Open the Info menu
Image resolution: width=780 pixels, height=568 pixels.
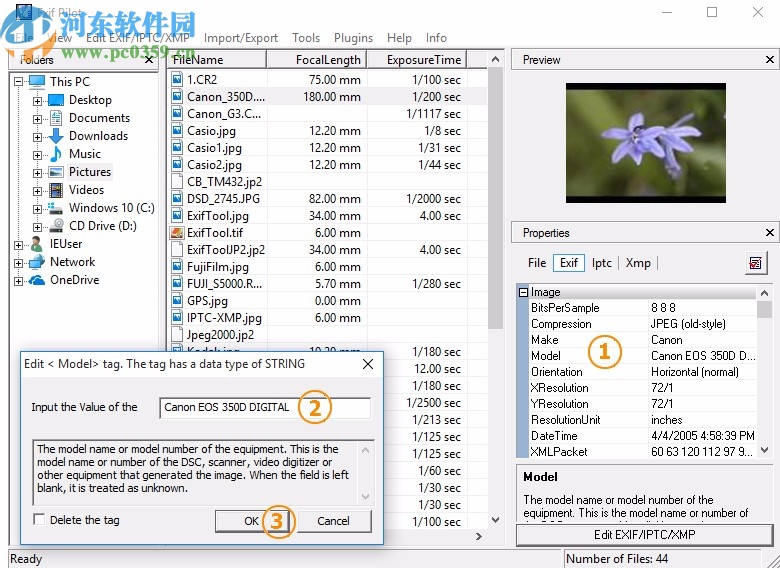436,38
